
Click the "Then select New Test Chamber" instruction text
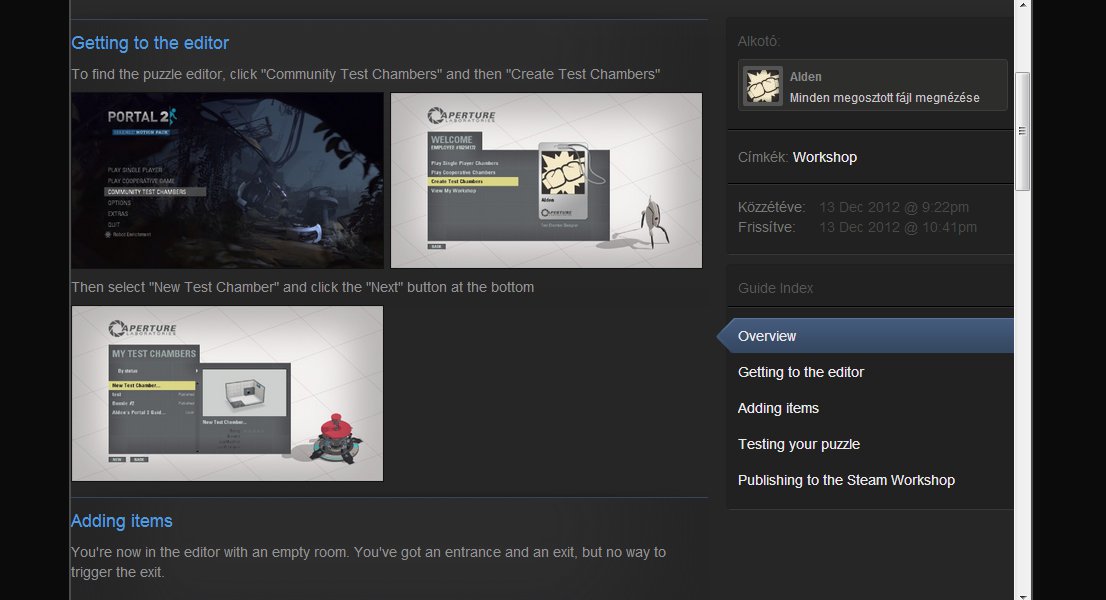[303, 288]
